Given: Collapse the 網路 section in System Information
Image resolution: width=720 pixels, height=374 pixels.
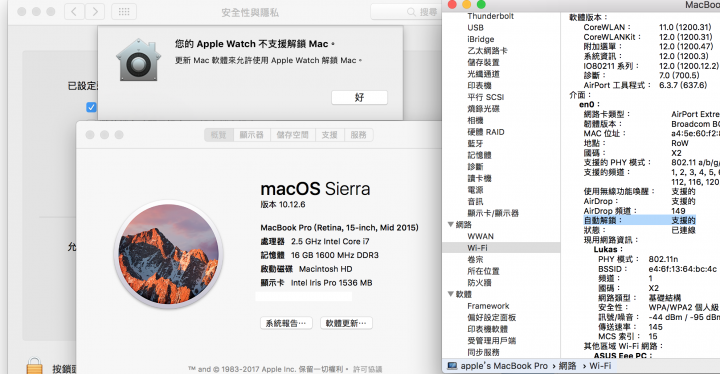Looking at the screenshot, I should tap(451, 224).
